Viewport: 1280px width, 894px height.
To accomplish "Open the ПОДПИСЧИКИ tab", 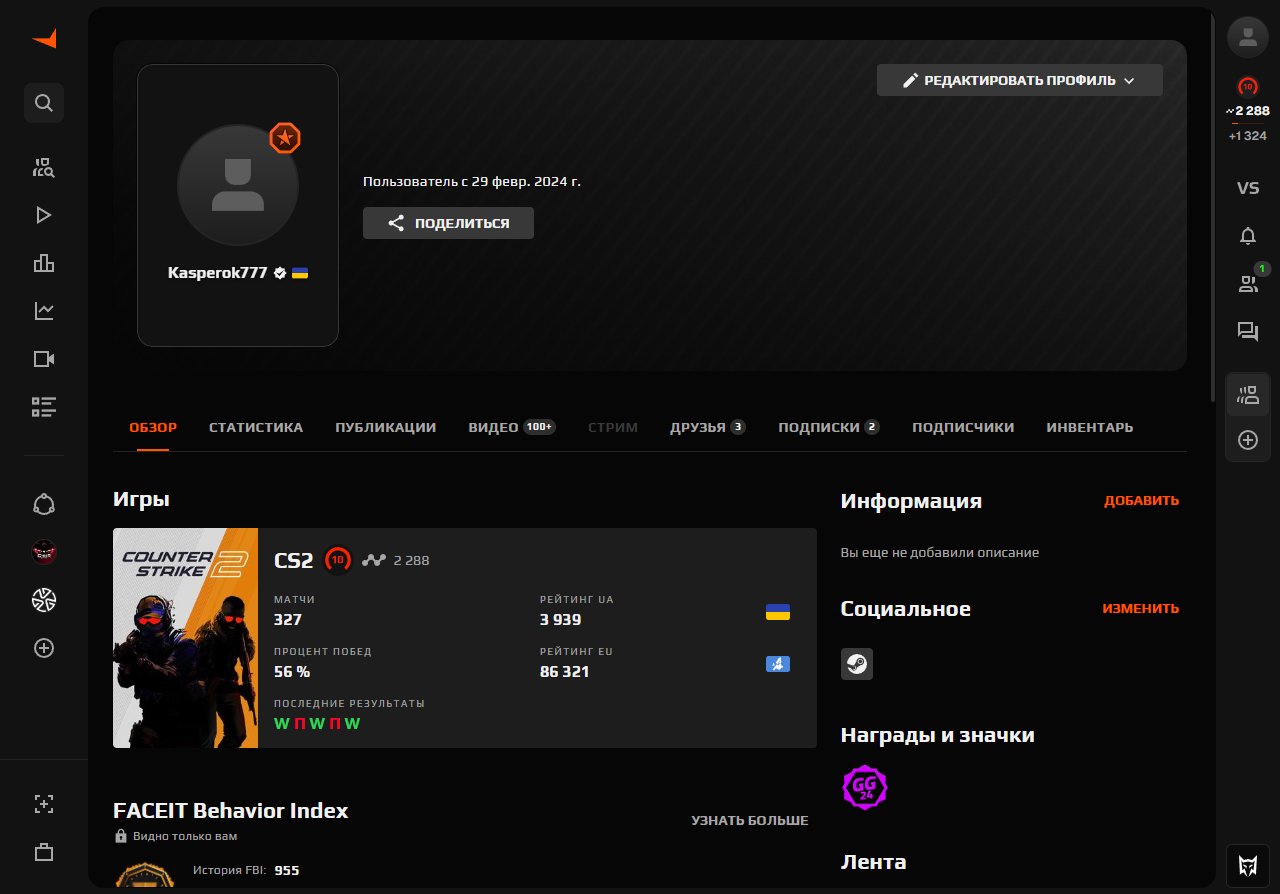I will [x=963, y=427].
